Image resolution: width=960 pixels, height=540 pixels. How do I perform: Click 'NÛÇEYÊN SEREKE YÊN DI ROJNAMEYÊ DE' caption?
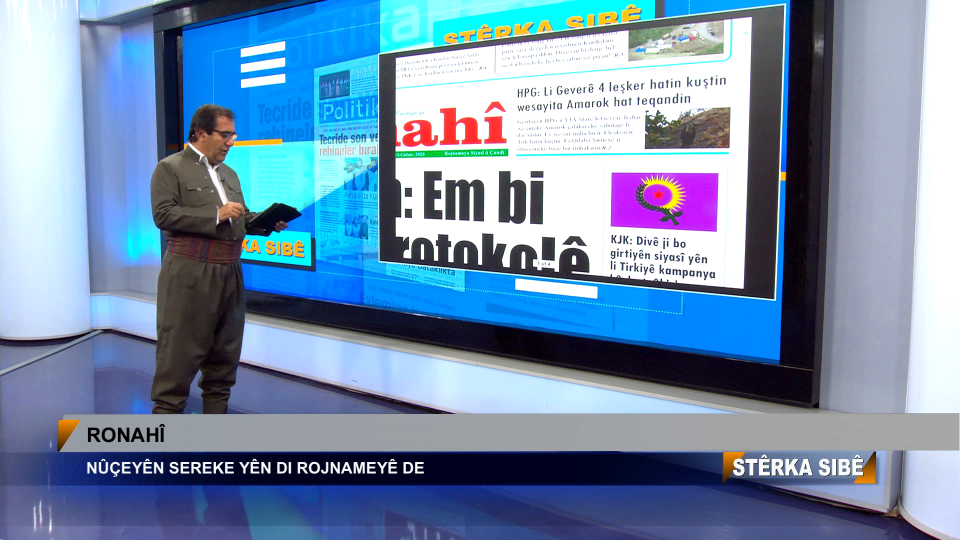pyautogui.click(x=255, y=468)
